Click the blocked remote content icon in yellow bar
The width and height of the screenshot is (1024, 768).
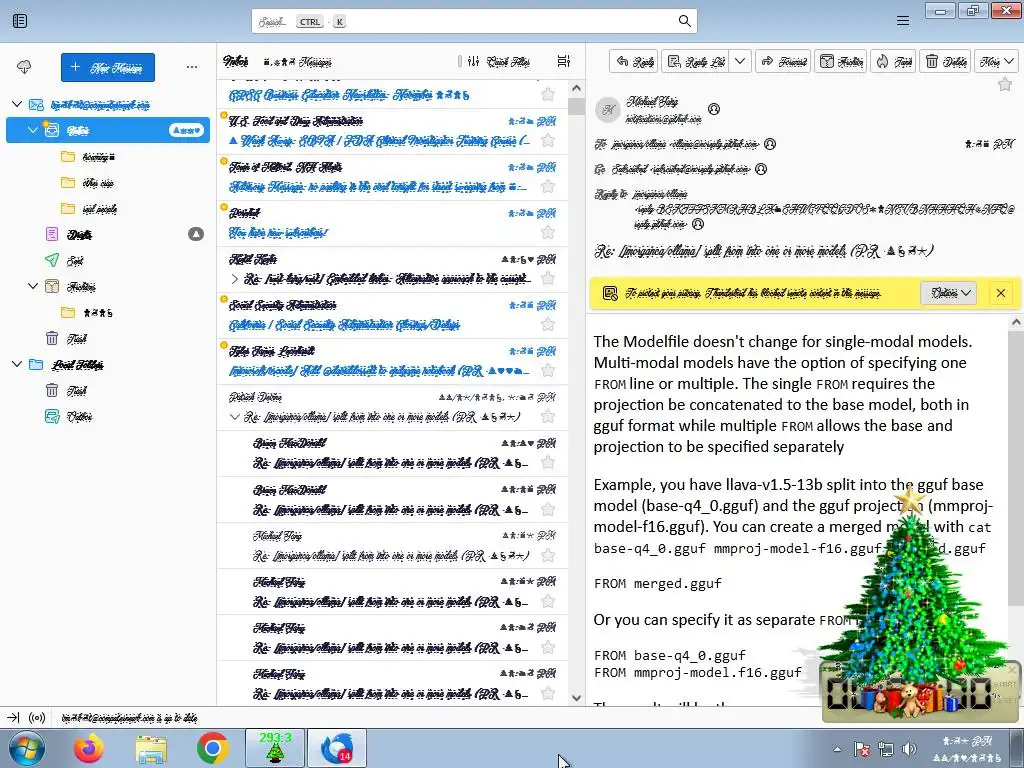tap(610, 293)
